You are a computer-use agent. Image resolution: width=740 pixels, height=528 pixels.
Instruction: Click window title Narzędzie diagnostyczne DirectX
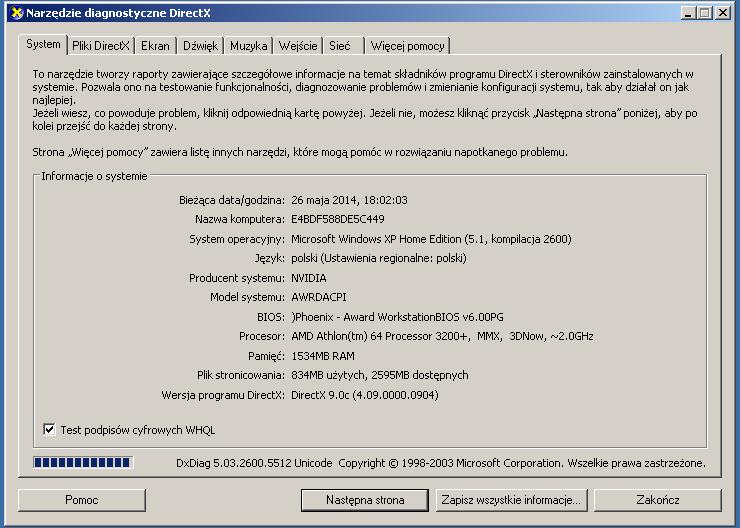point(118,13)
